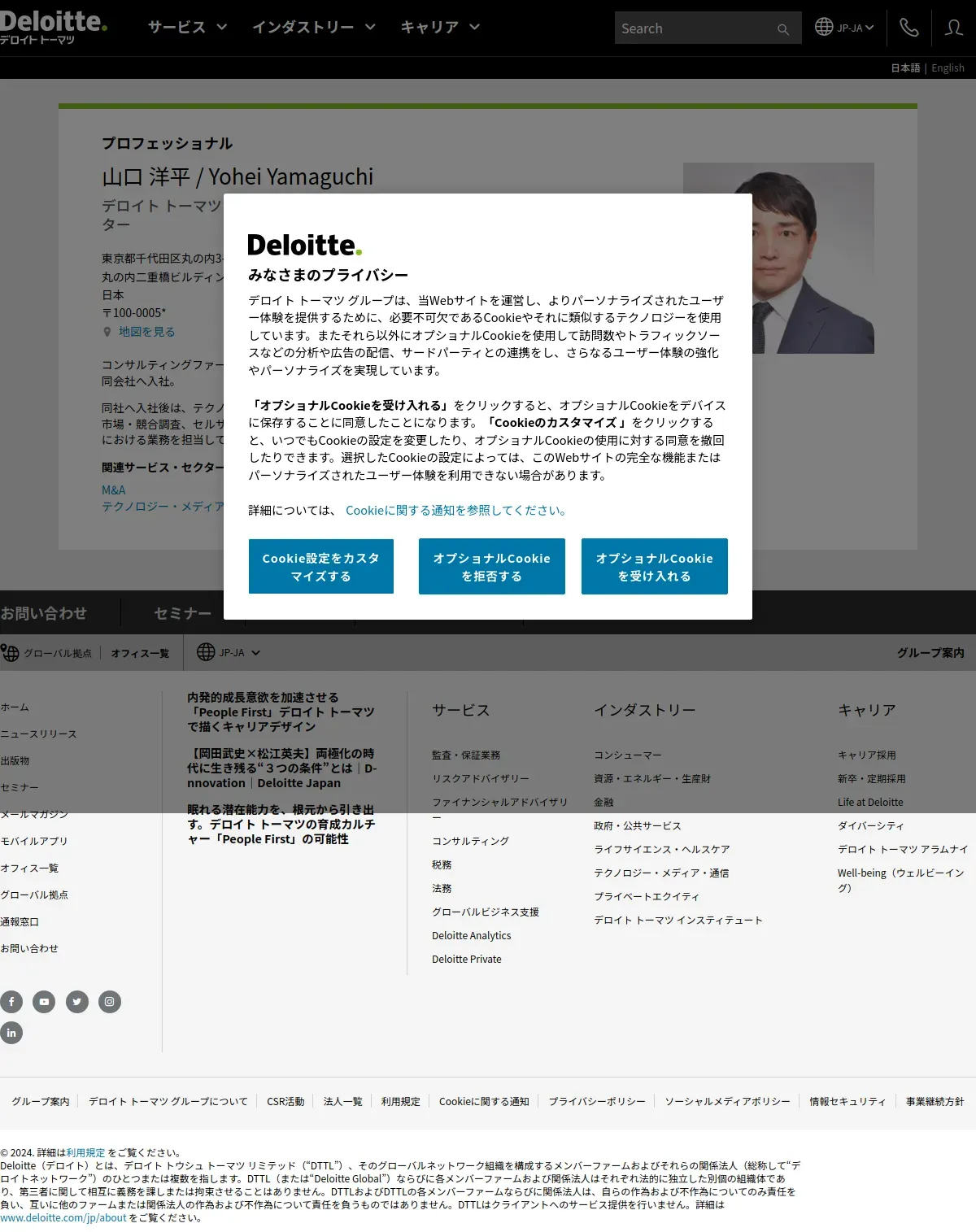Open the phone contact icon
The width and height of the screenshot is (976, 1232).
(x=908, y=28)
